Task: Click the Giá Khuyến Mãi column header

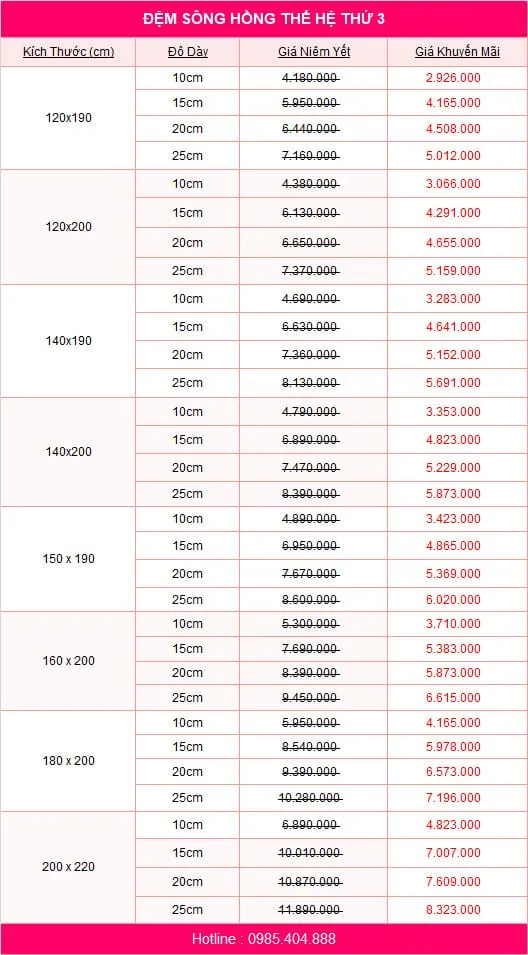Action: pyautogui.click(x=457, y=52)
